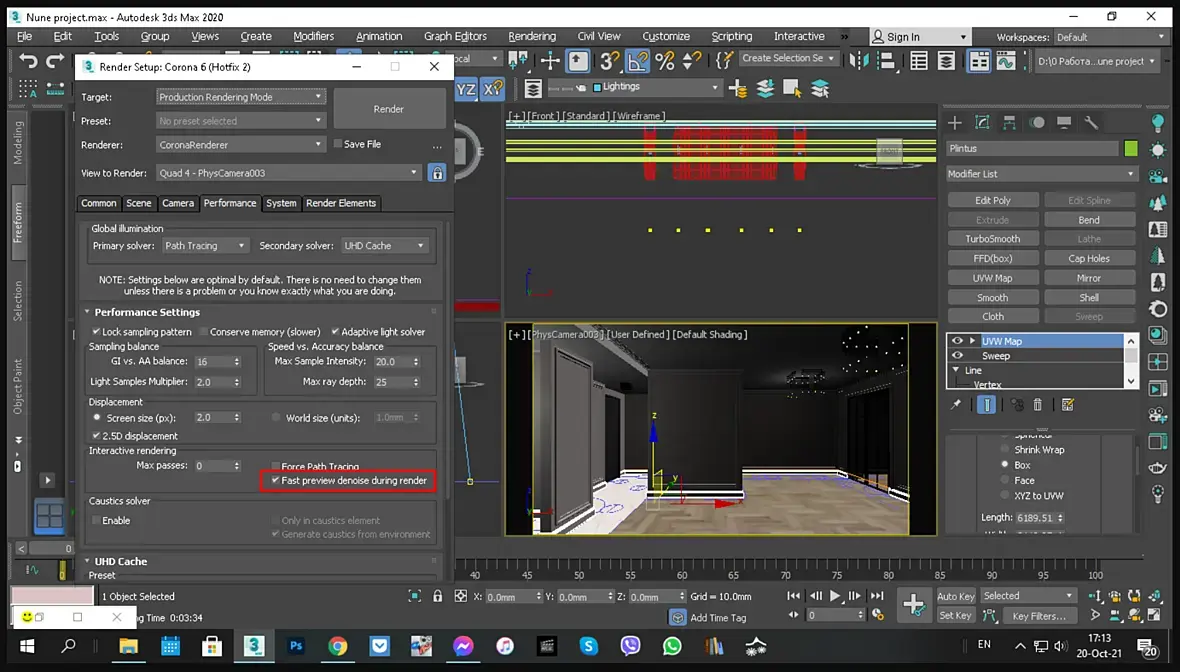Expand the Modifier List dropdown
The height and width of the screenshot is (672, 1180).
[x=1042, y=174]
